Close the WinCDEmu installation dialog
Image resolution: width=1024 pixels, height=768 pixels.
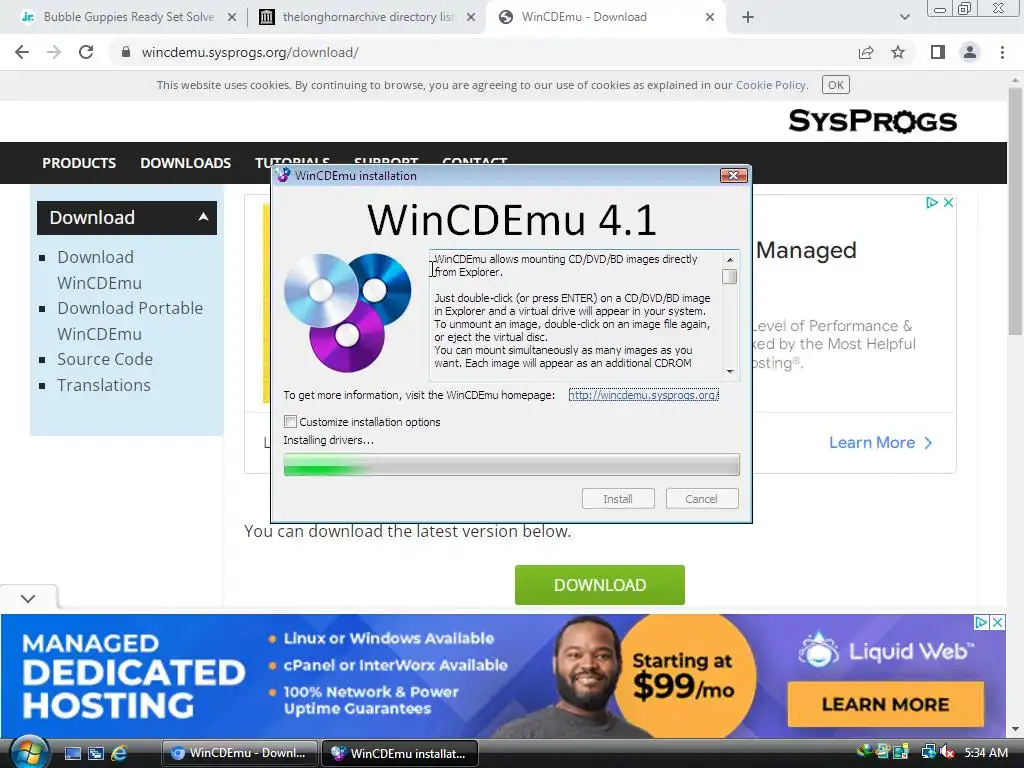pyautogui.click(x=733, y=176)
